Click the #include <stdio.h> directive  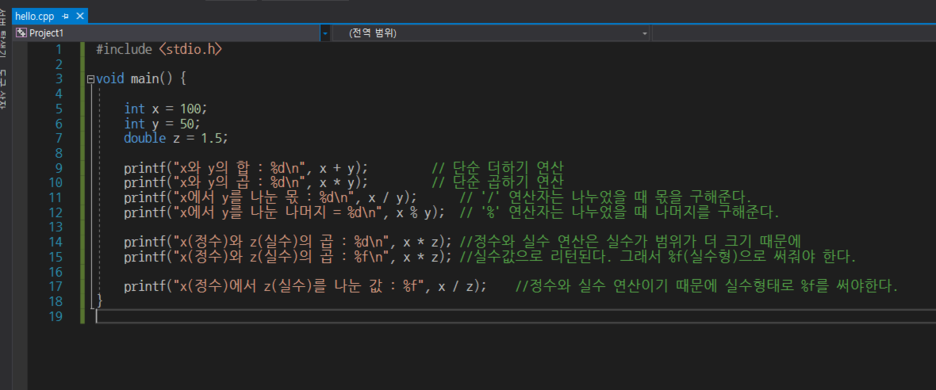pos(159,50)
